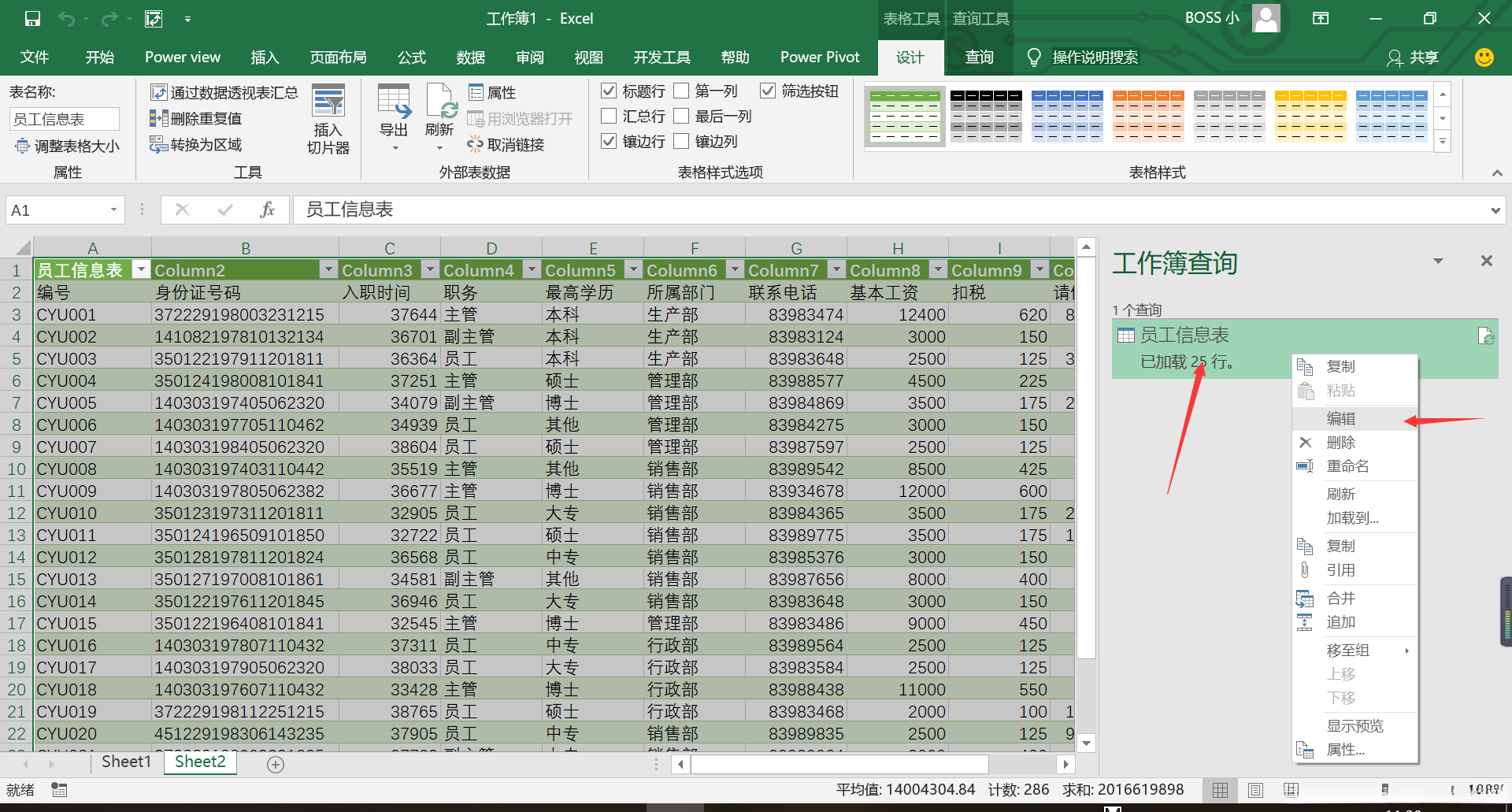Choose 编辑 in the context menu
Viewport: 1512px width, 812px height.
point(1342,418)
